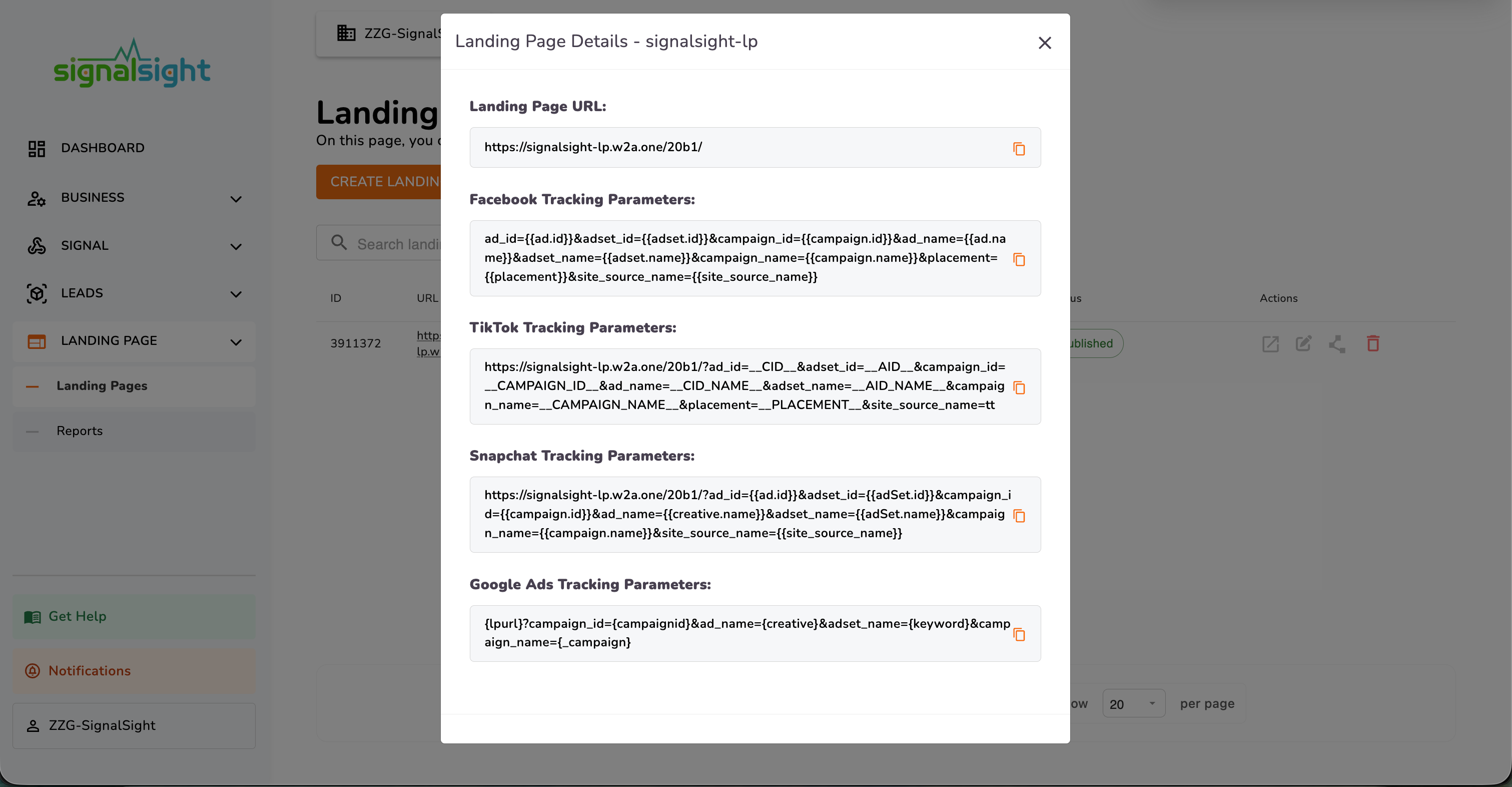
Task: Copy Facebook tracking parameters
Action: pyautogui.click(x=1019, y=259)
